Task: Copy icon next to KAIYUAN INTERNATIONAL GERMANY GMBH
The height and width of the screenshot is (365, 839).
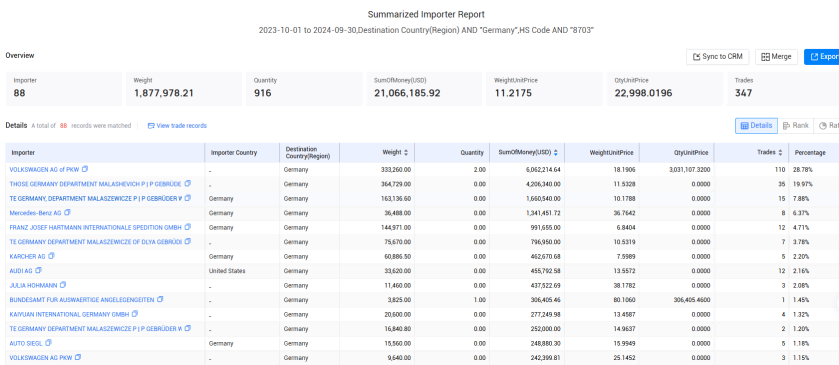Action: (x=135, y=314)
